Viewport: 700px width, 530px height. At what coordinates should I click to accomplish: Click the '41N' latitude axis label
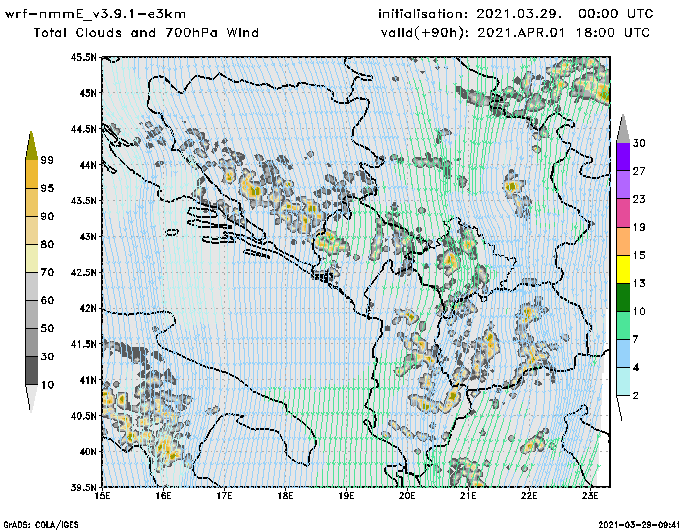coord(88,380)
